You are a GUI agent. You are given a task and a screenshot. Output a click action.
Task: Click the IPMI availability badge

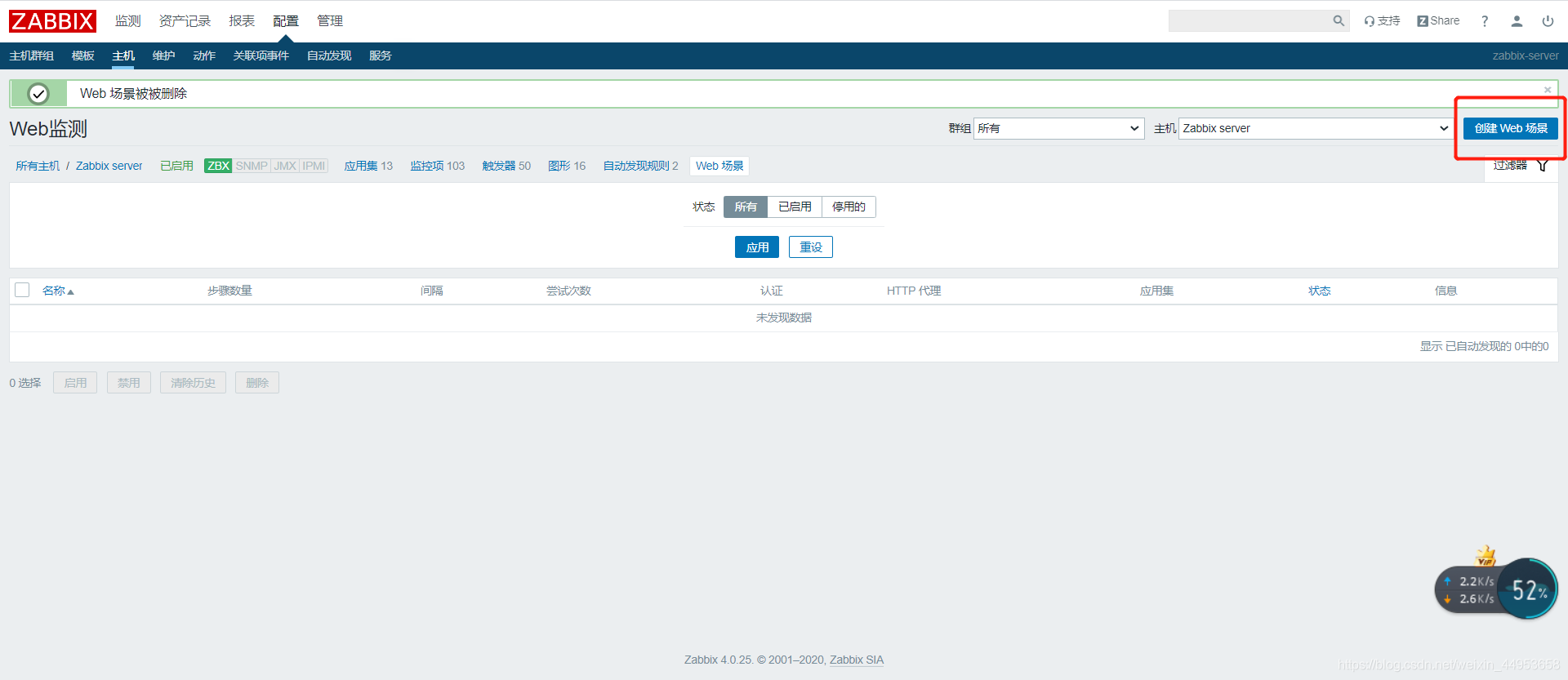coord(314,166)
